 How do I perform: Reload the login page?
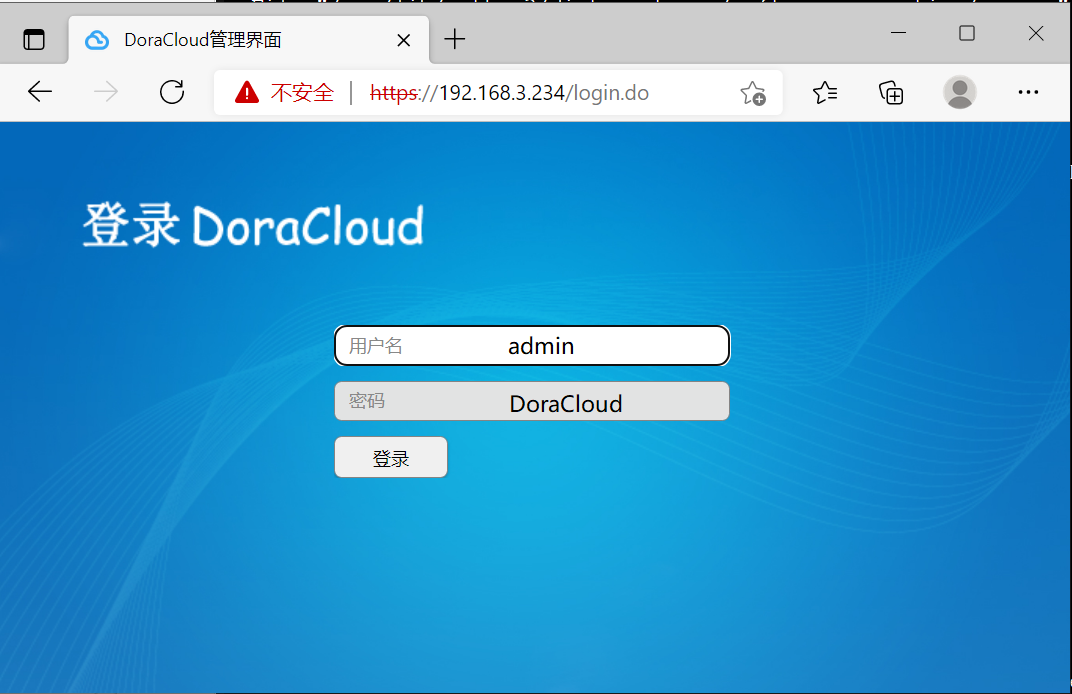coord(172,92)
